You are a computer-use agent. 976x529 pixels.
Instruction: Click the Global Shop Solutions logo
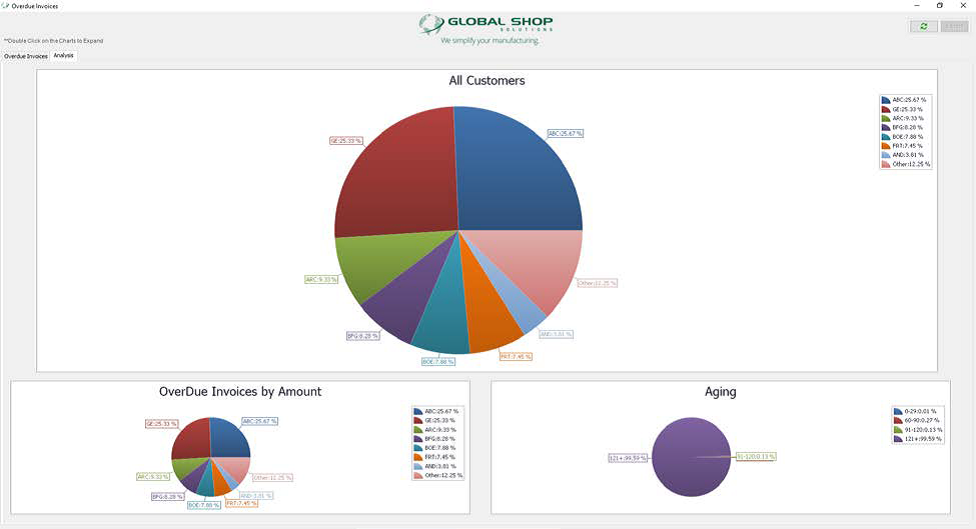[485, 28]
